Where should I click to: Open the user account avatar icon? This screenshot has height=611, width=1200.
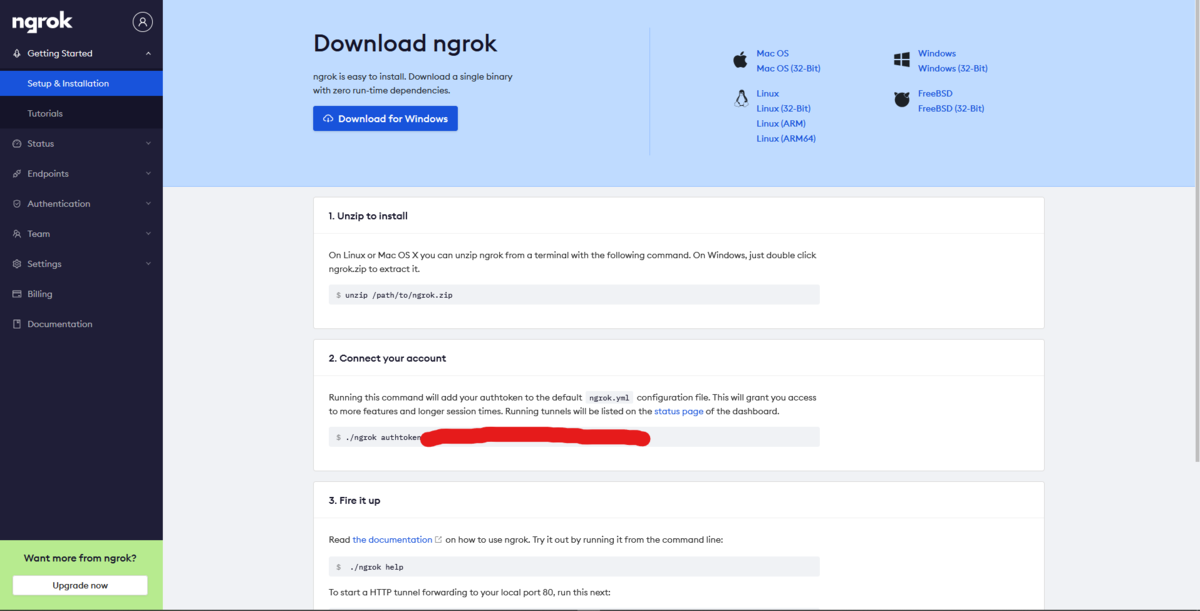tap(143, 21)
